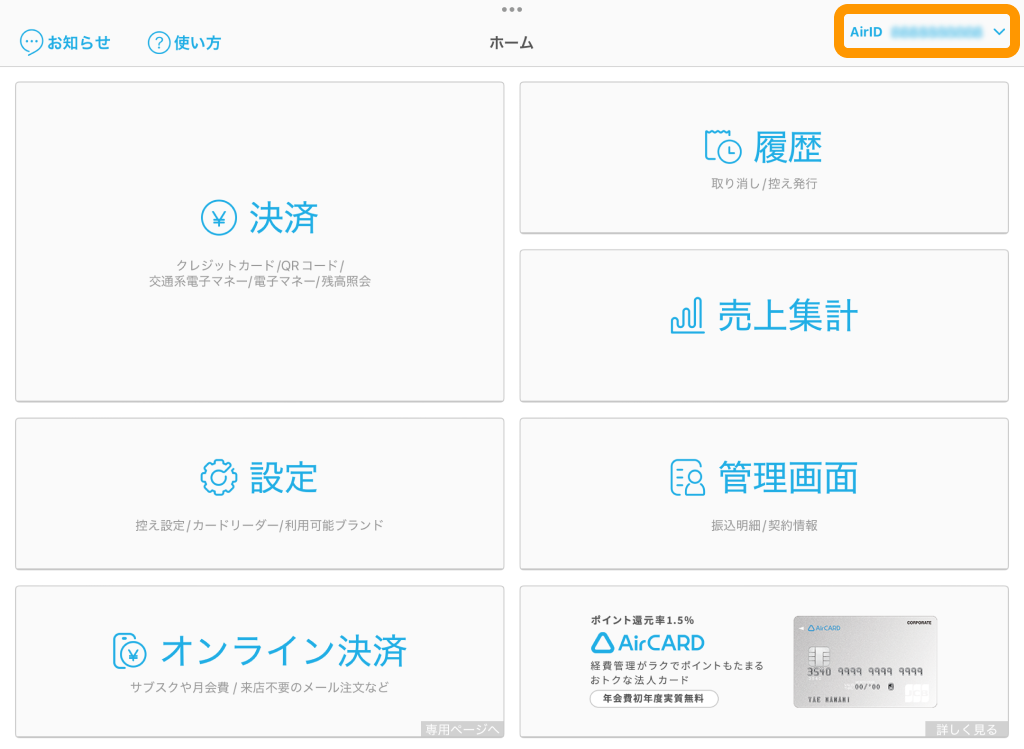Click the AirCARD triangle logo
Image resolution: width=1024 pixels, height=749 pixels.
[601, 643]
